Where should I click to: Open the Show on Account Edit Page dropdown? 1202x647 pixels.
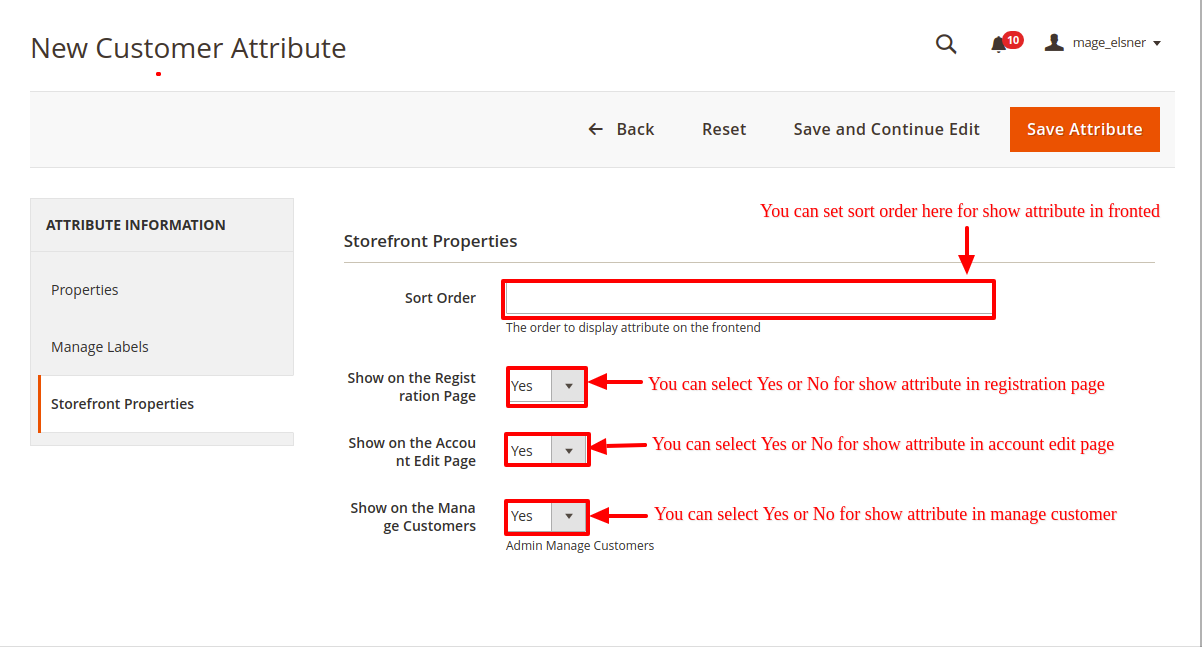point(547,451)
